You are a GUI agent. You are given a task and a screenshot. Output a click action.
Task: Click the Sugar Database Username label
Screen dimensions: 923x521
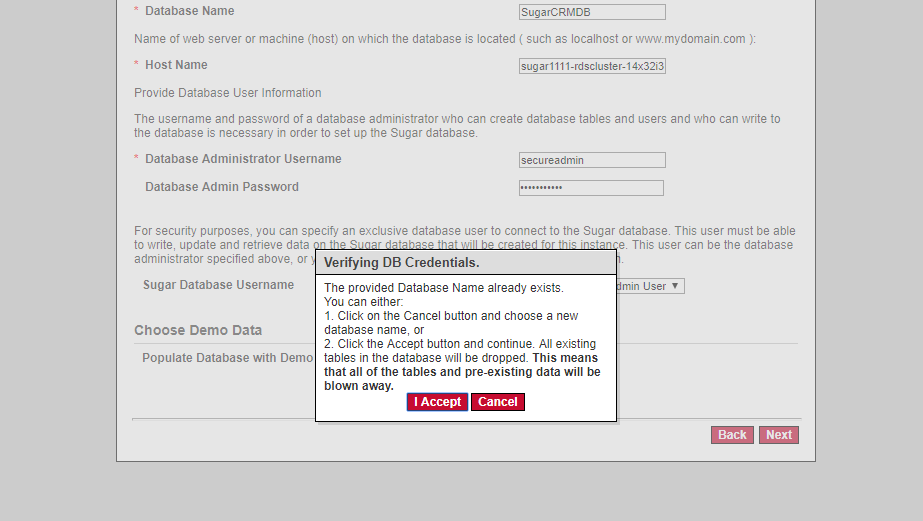point(218,285)
